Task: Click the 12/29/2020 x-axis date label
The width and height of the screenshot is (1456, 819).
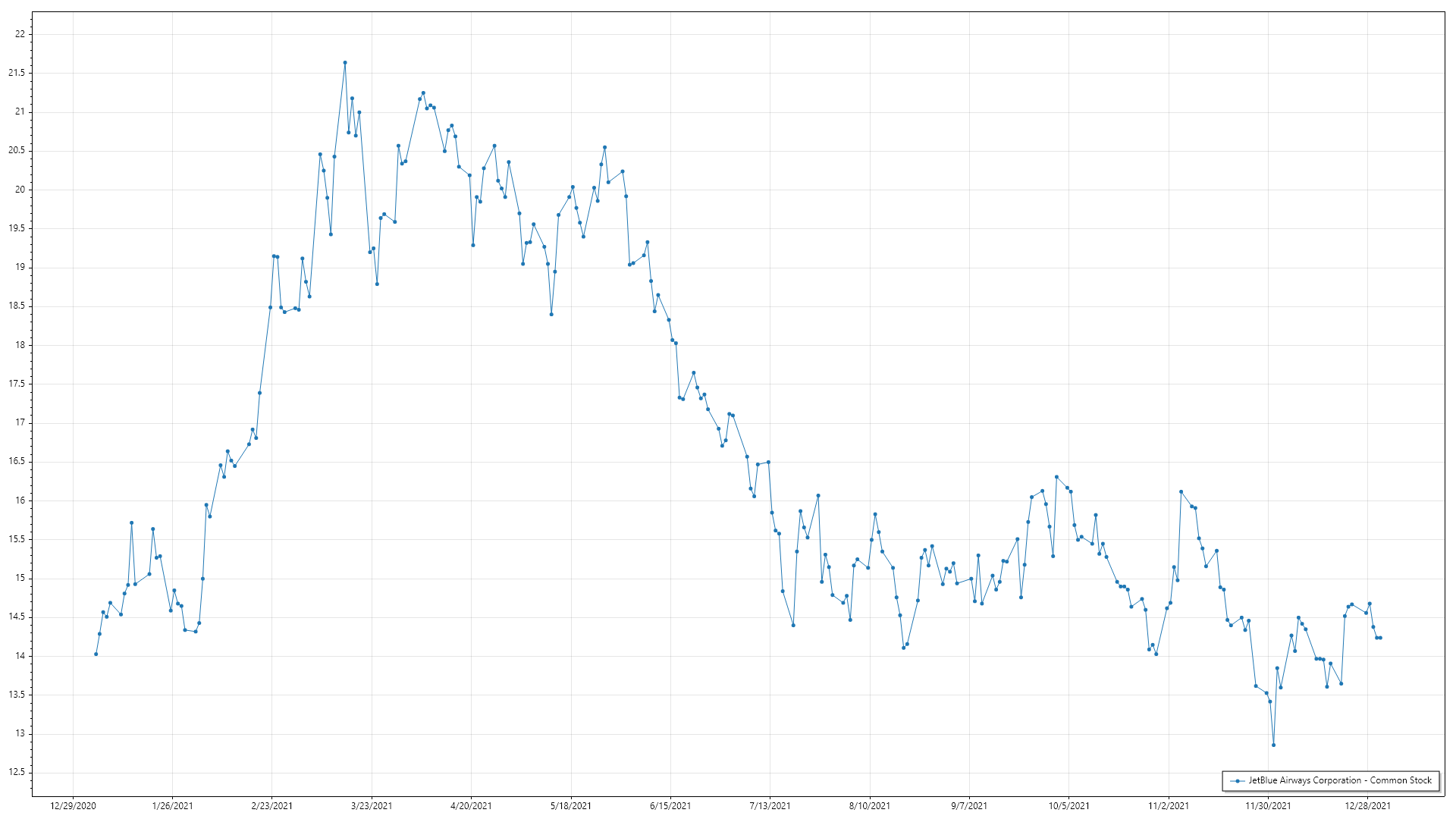Action: pos(73,805)
